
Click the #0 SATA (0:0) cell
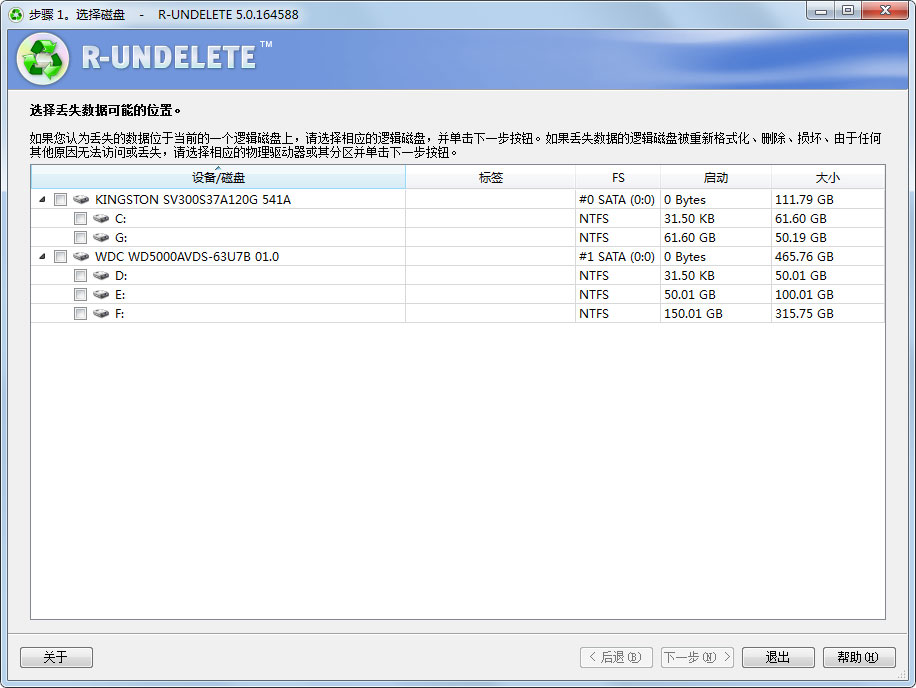click(617, 200)
